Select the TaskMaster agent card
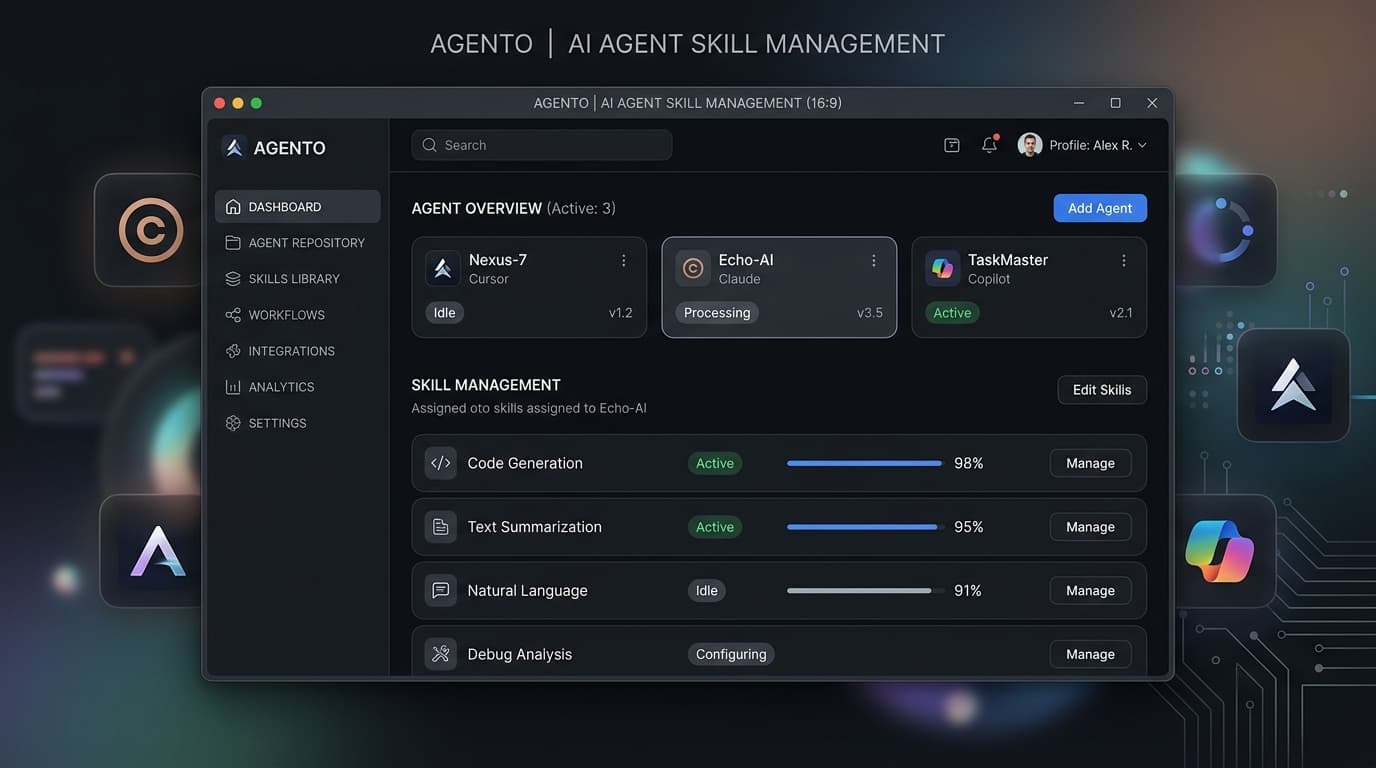This screenshot has height=768, width=1376. coord(1029,287)
